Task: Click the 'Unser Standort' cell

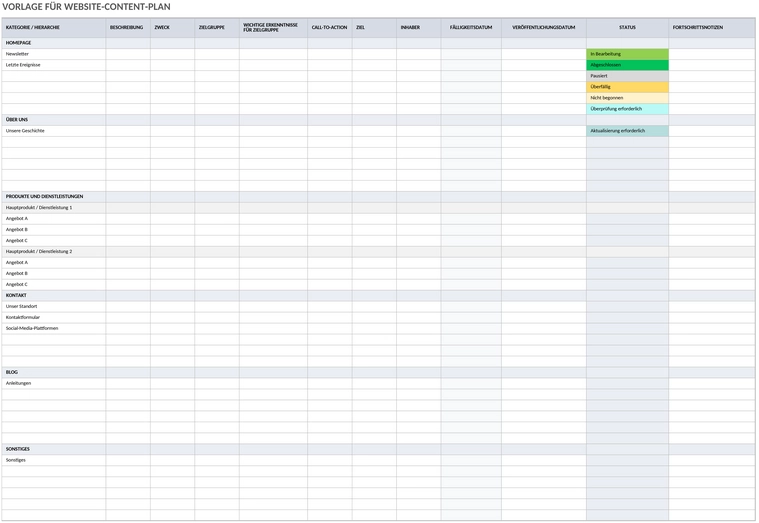Action: tap(54, 307)
